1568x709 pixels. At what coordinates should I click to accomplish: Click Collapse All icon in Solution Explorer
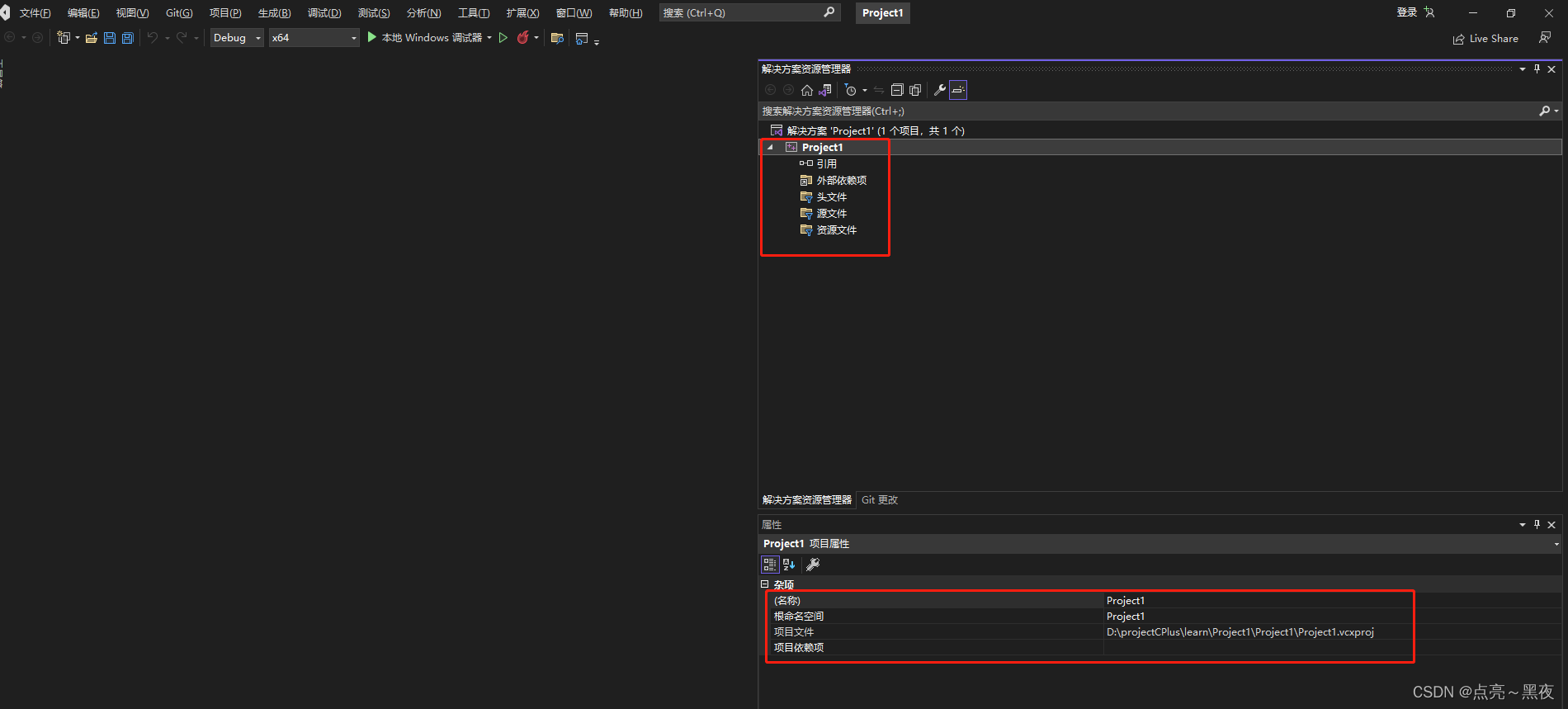(x=897, y=90)
